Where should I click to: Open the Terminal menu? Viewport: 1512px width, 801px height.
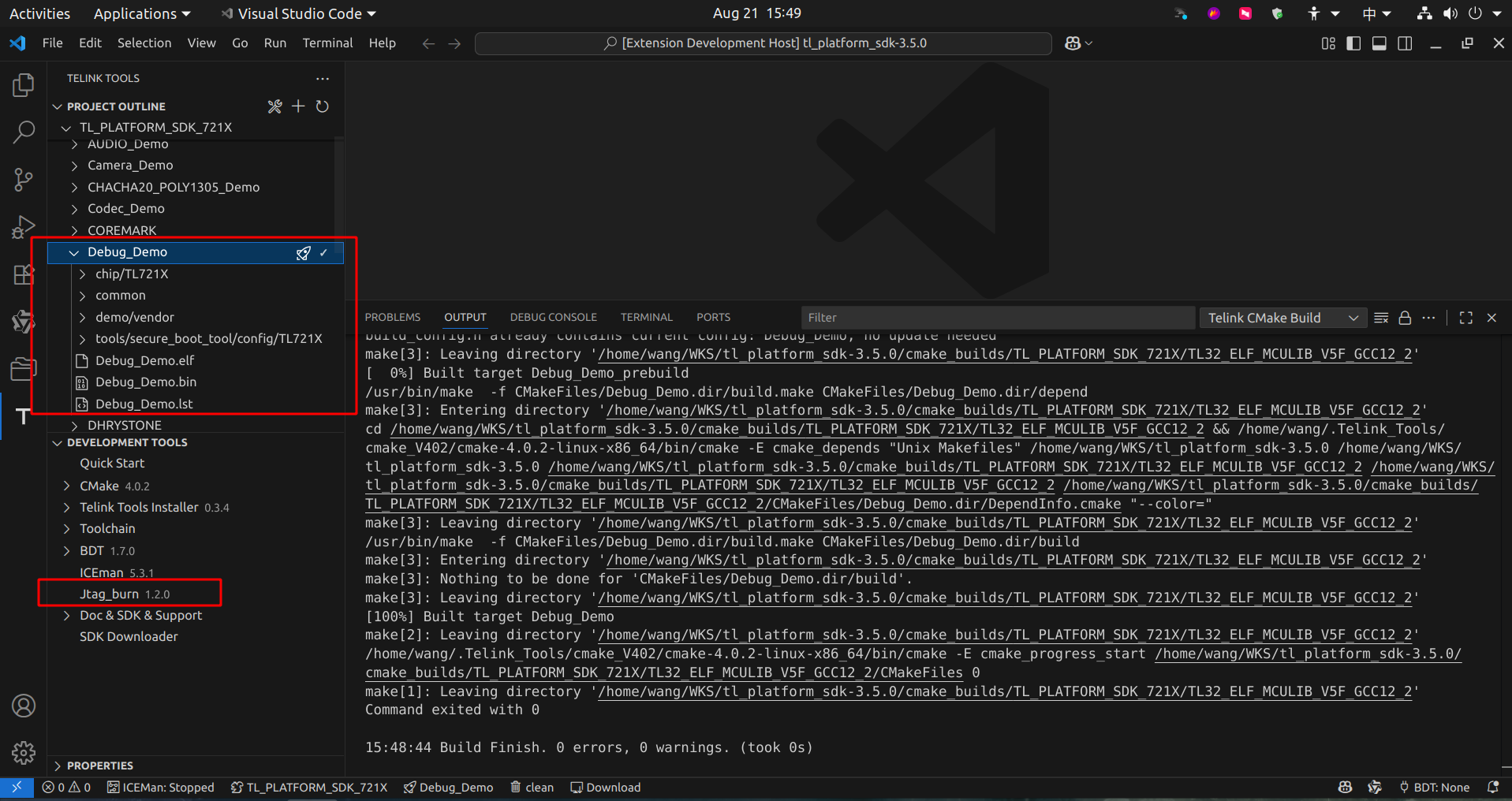(327, 43)
